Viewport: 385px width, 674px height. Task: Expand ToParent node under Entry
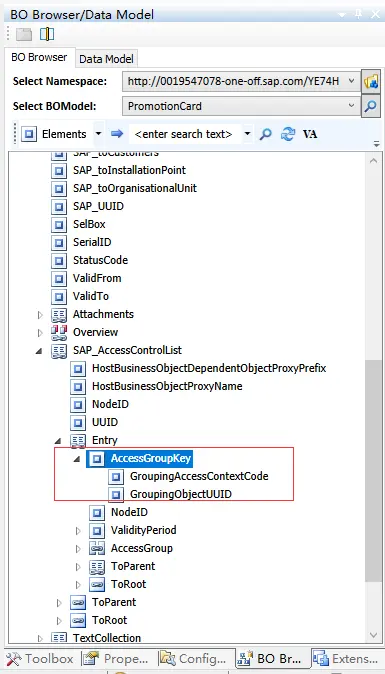click(78, 567)
